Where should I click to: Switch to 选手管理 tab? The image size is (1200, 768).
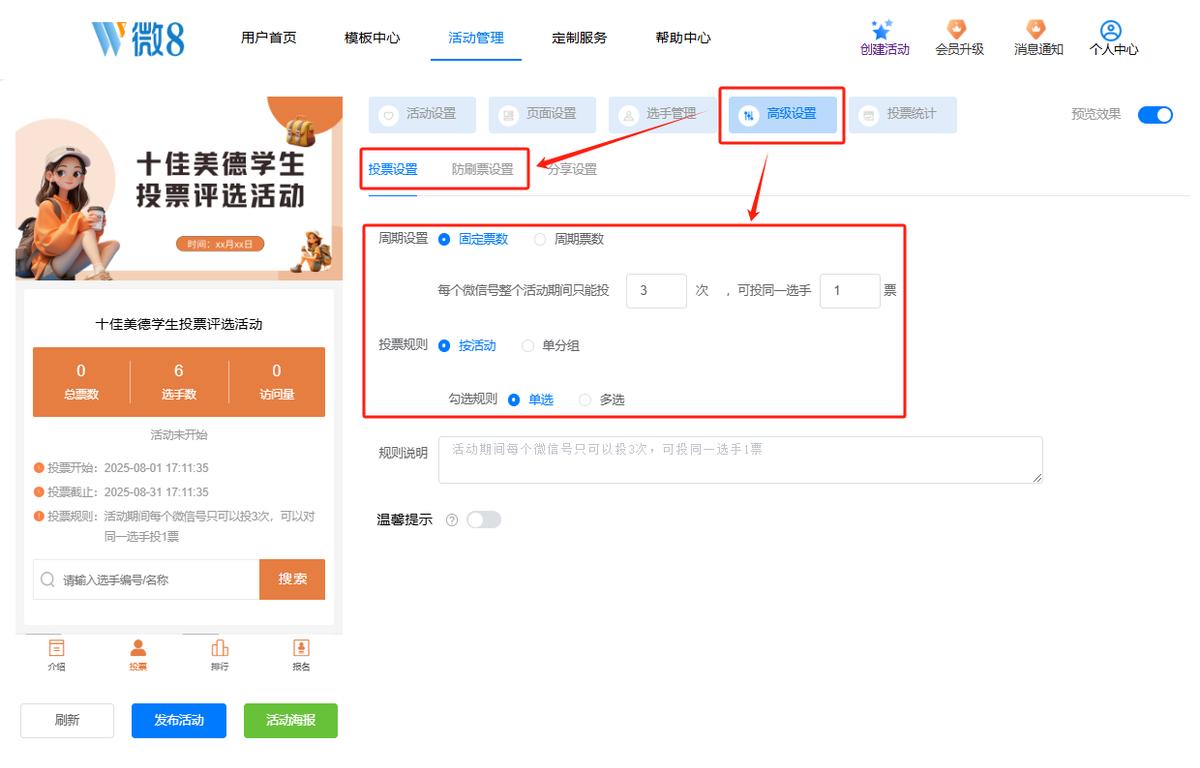click(x=662, y=115)
